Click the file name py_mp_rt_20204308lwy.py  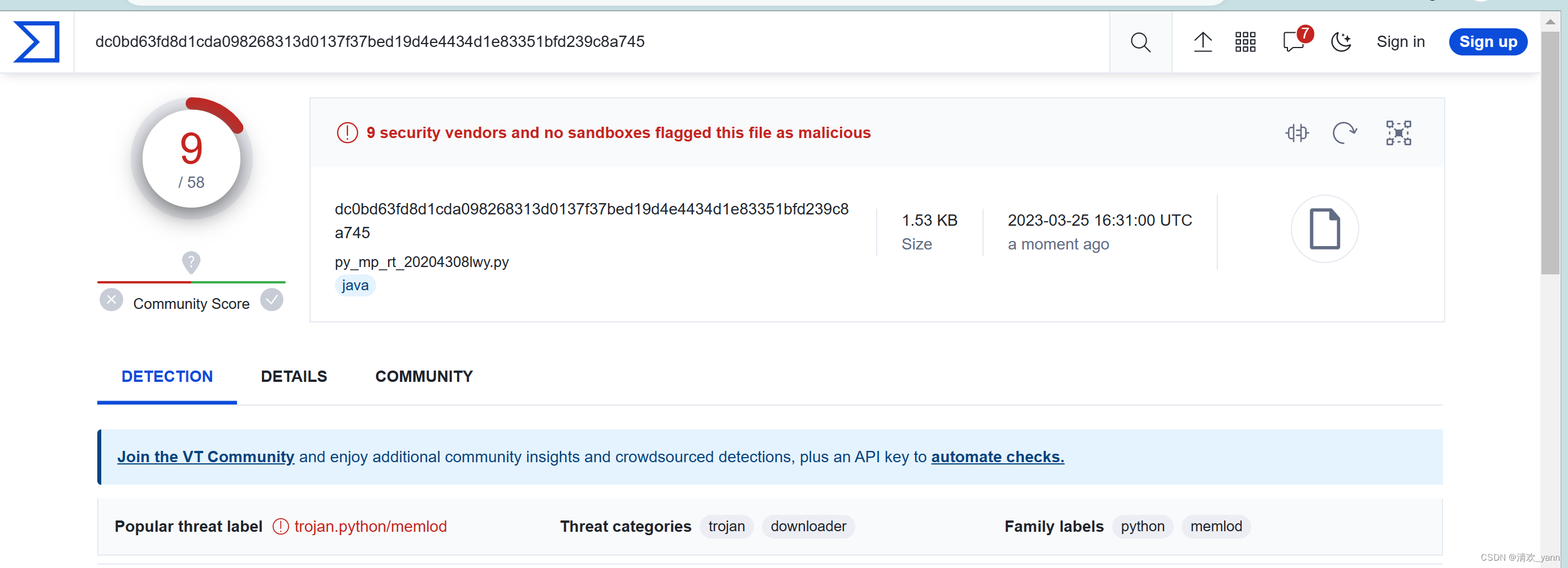(x=421, y=262)
